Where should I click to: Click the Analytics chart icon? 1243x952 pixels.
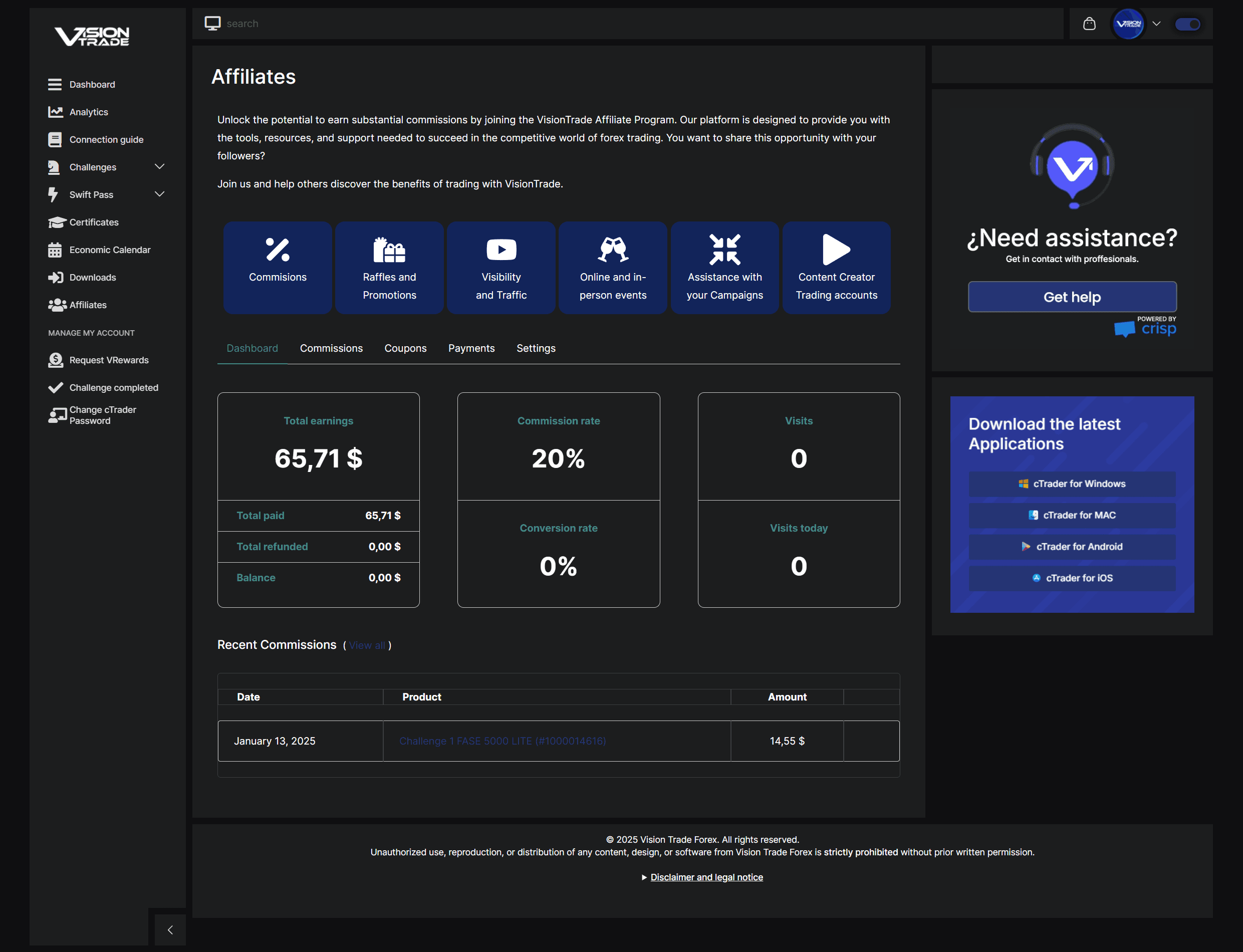point(55,112)
